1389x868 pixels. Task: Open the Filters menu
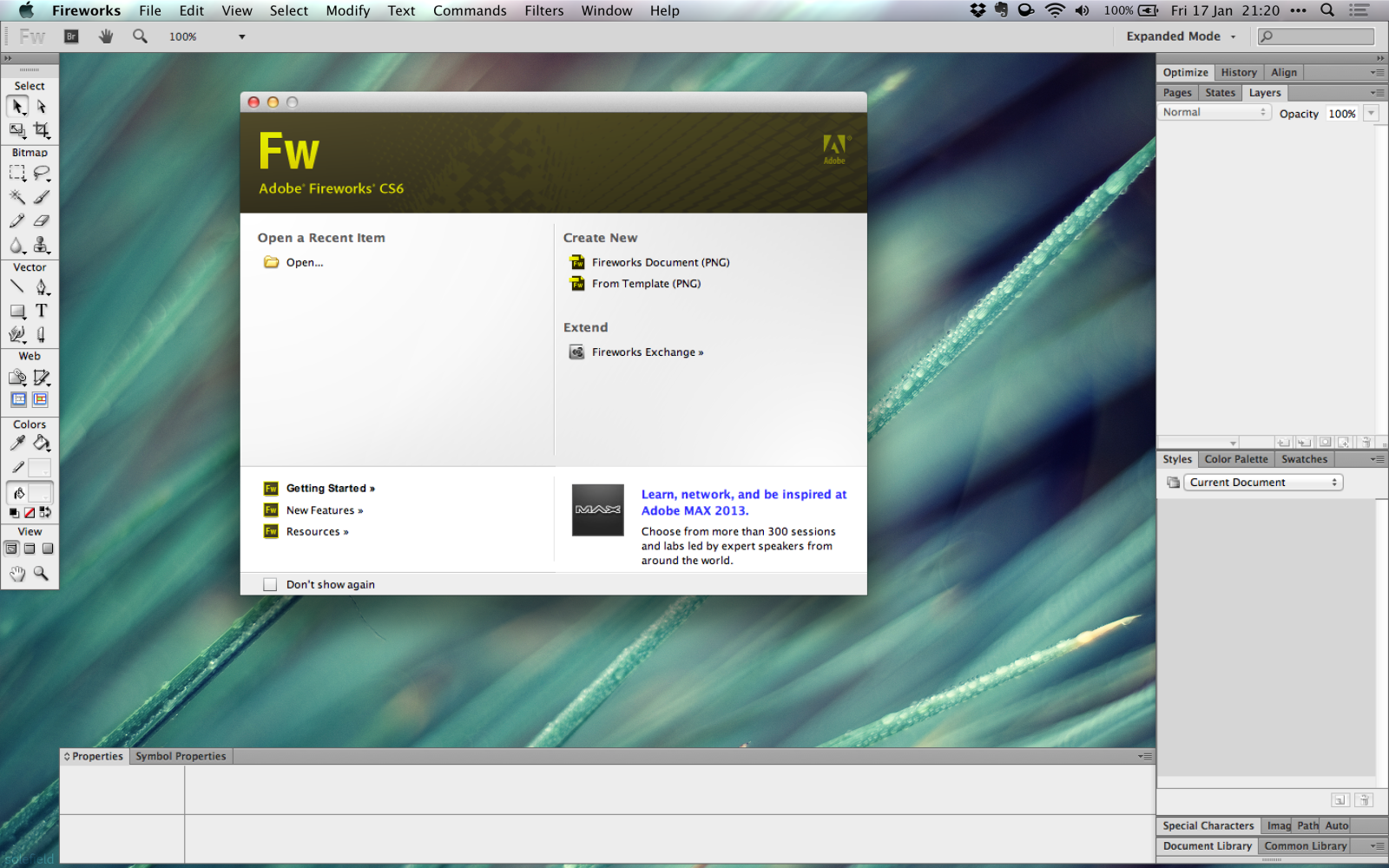(544, 10)
